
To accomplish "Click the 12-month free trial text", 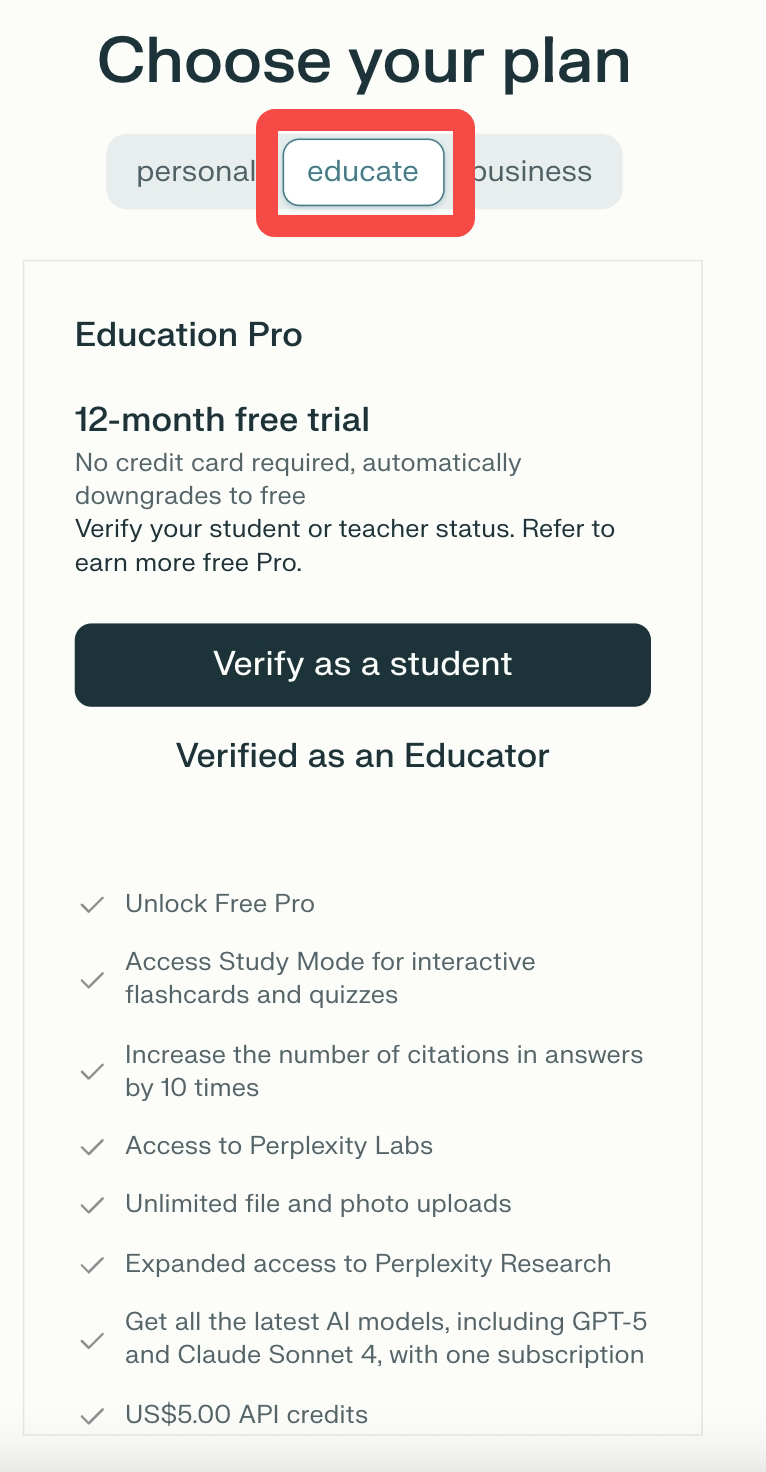I will pos(222,420).
